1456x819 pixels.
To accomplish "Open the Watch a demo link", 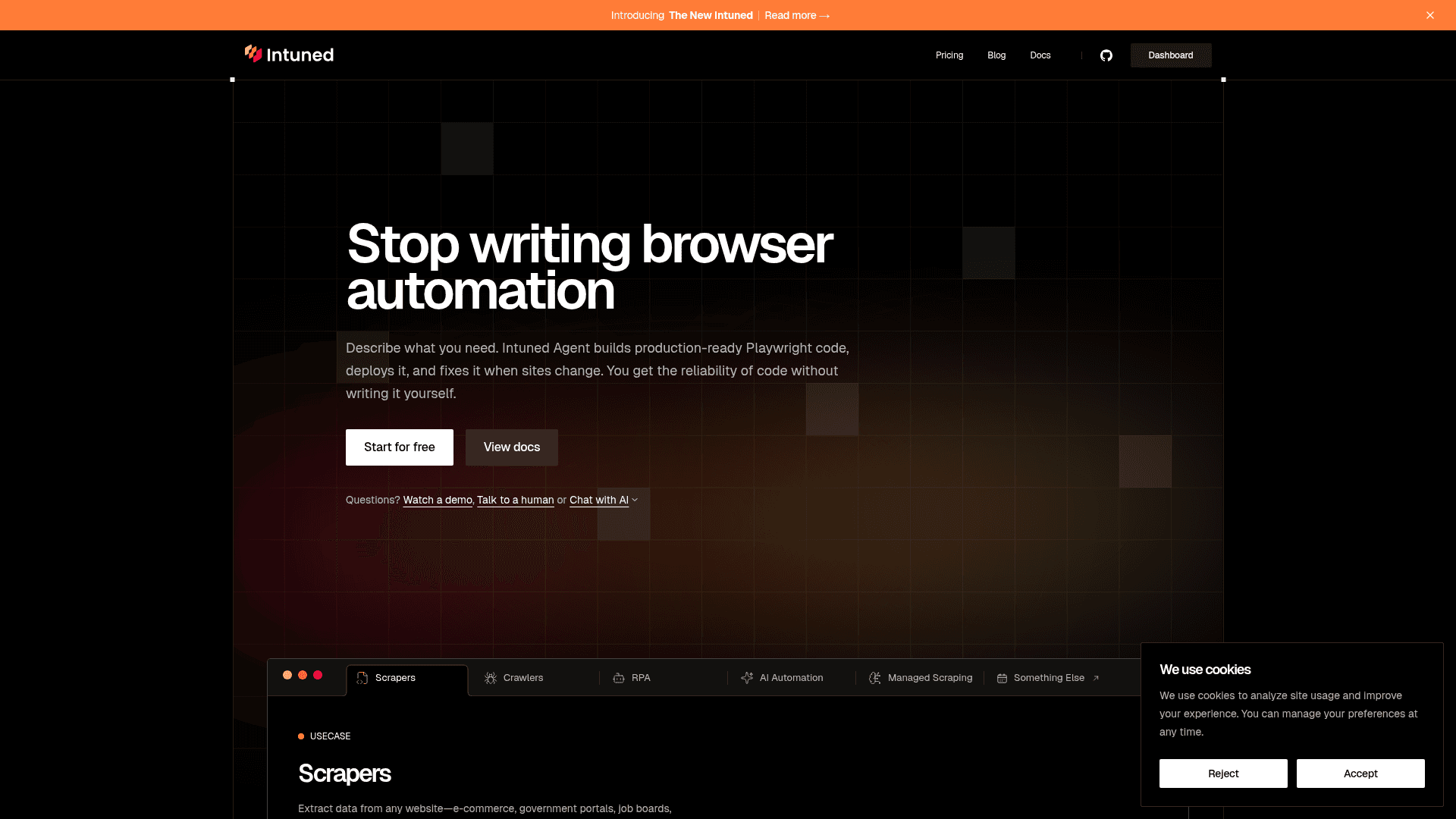I will (x=438, y=500).
